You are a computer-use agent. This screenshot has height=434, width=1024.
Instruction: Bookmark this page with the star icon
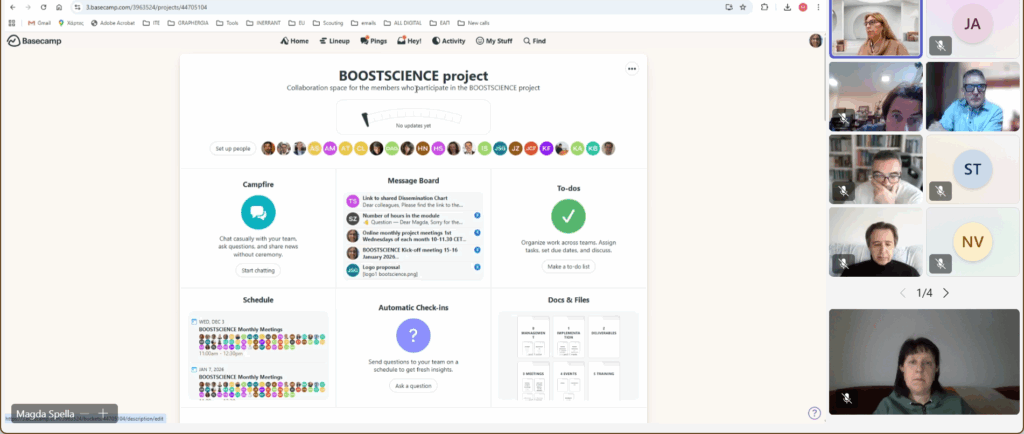(742, 7)
